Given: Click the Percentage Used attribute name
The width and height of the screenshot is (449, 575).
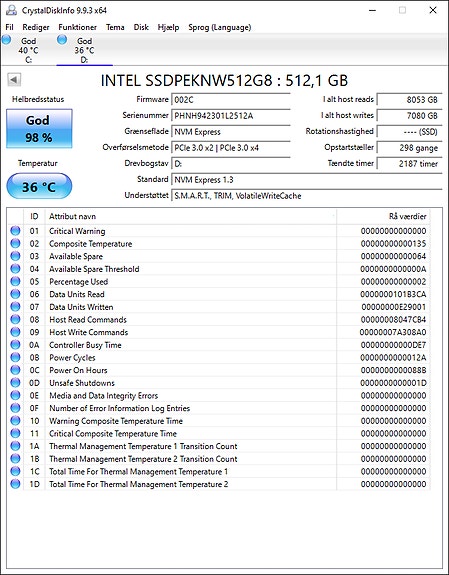Looking at the screenshot, I should point(79,282).
